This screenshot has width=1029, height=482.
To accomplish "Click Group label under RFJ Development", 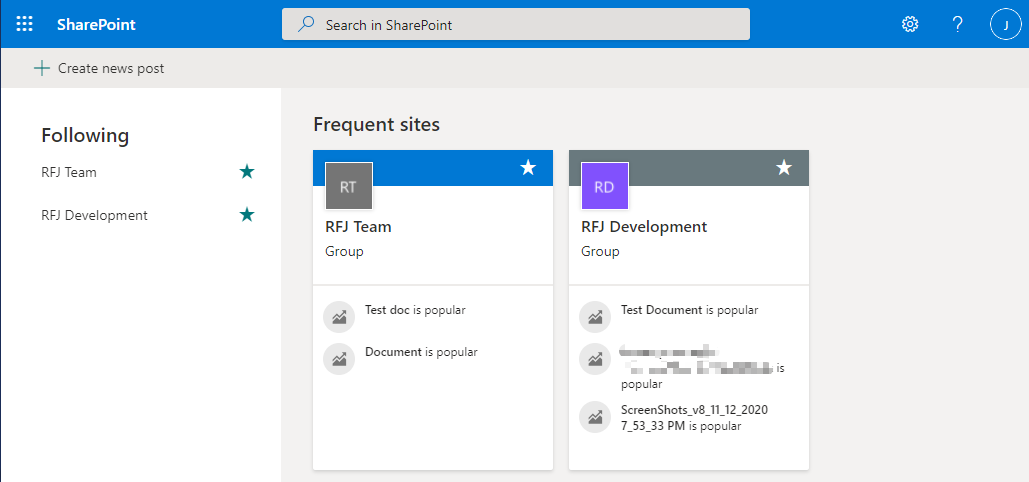I will pyautogui.click(x=600, y=252).
